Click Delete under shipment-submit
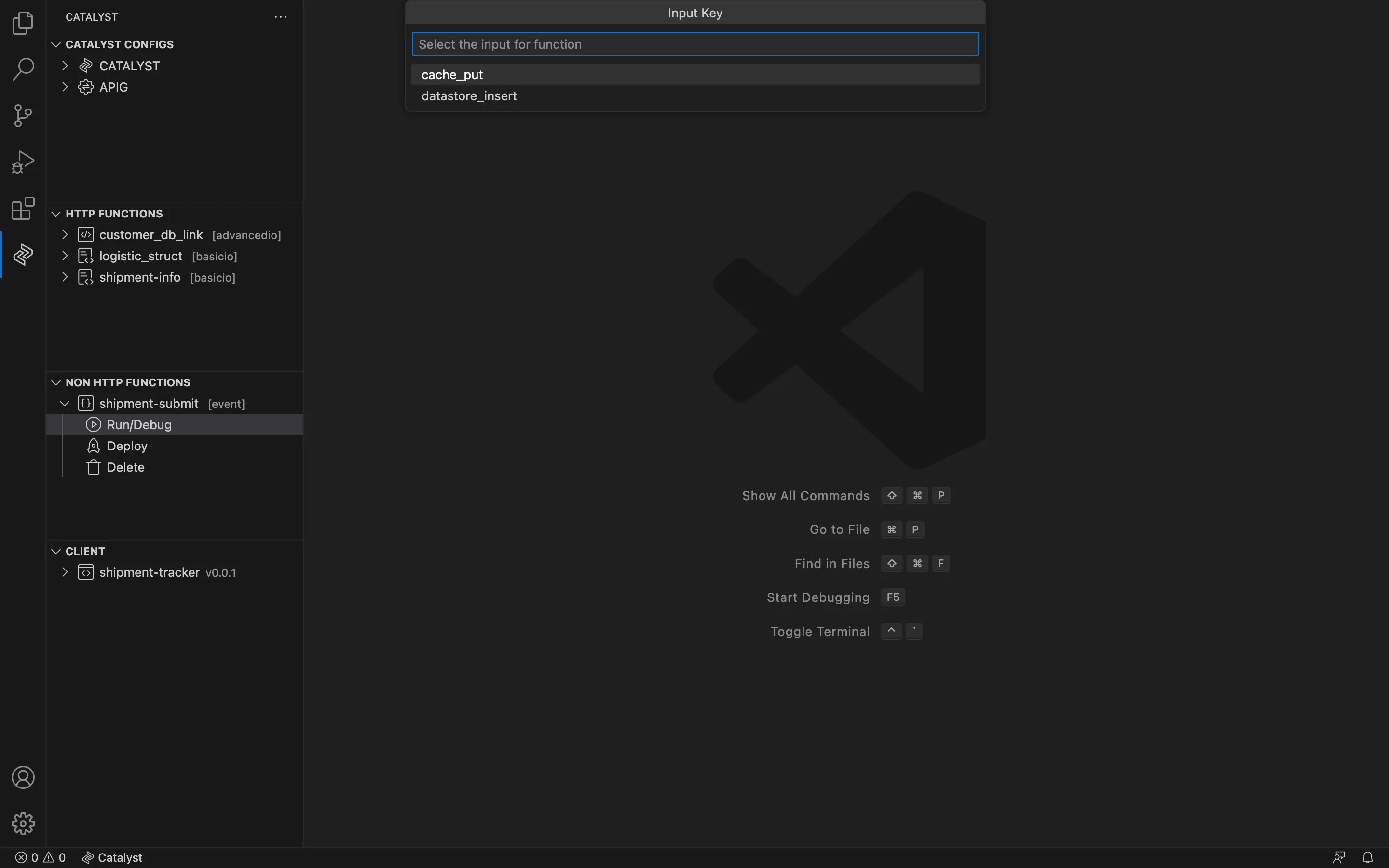The image size is (1389, 868). click(x=126, y=467)
